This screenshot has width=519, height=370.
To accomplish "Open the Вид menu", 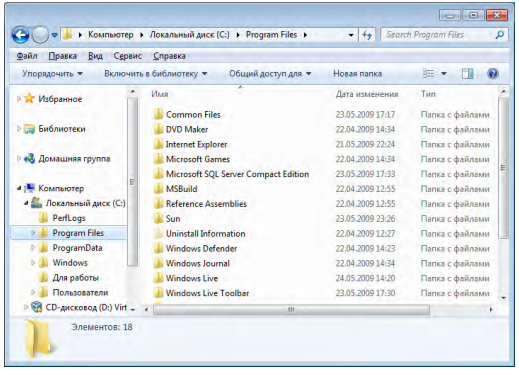I will pyautogui.click(x=95, y=56).
